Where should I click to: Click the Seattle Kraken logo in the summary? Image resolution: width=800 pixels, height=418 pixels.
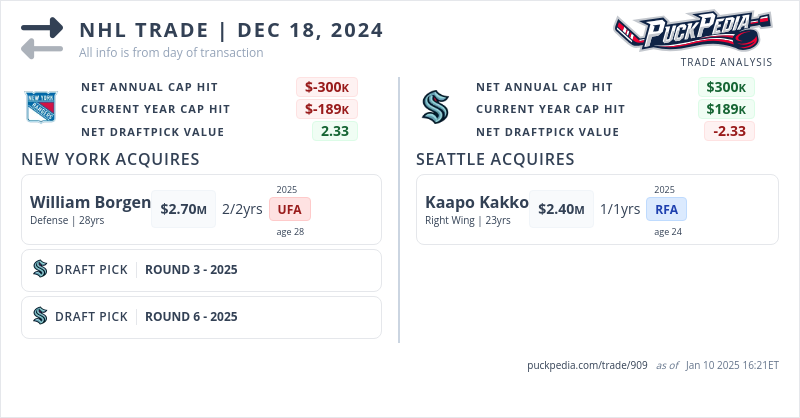coord(436,107)
